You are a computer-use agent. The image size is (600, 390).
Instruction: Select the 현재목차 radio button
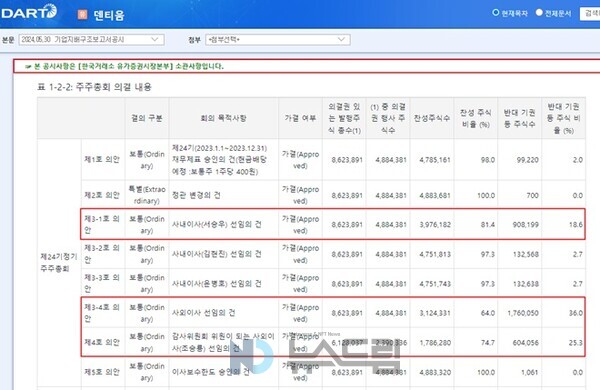point(496,13)
